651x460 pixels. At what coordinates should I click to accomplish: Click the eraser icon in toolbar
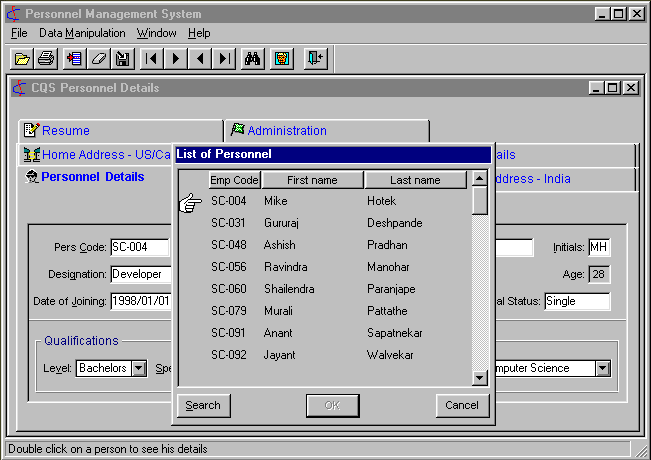tap(98, 59)
